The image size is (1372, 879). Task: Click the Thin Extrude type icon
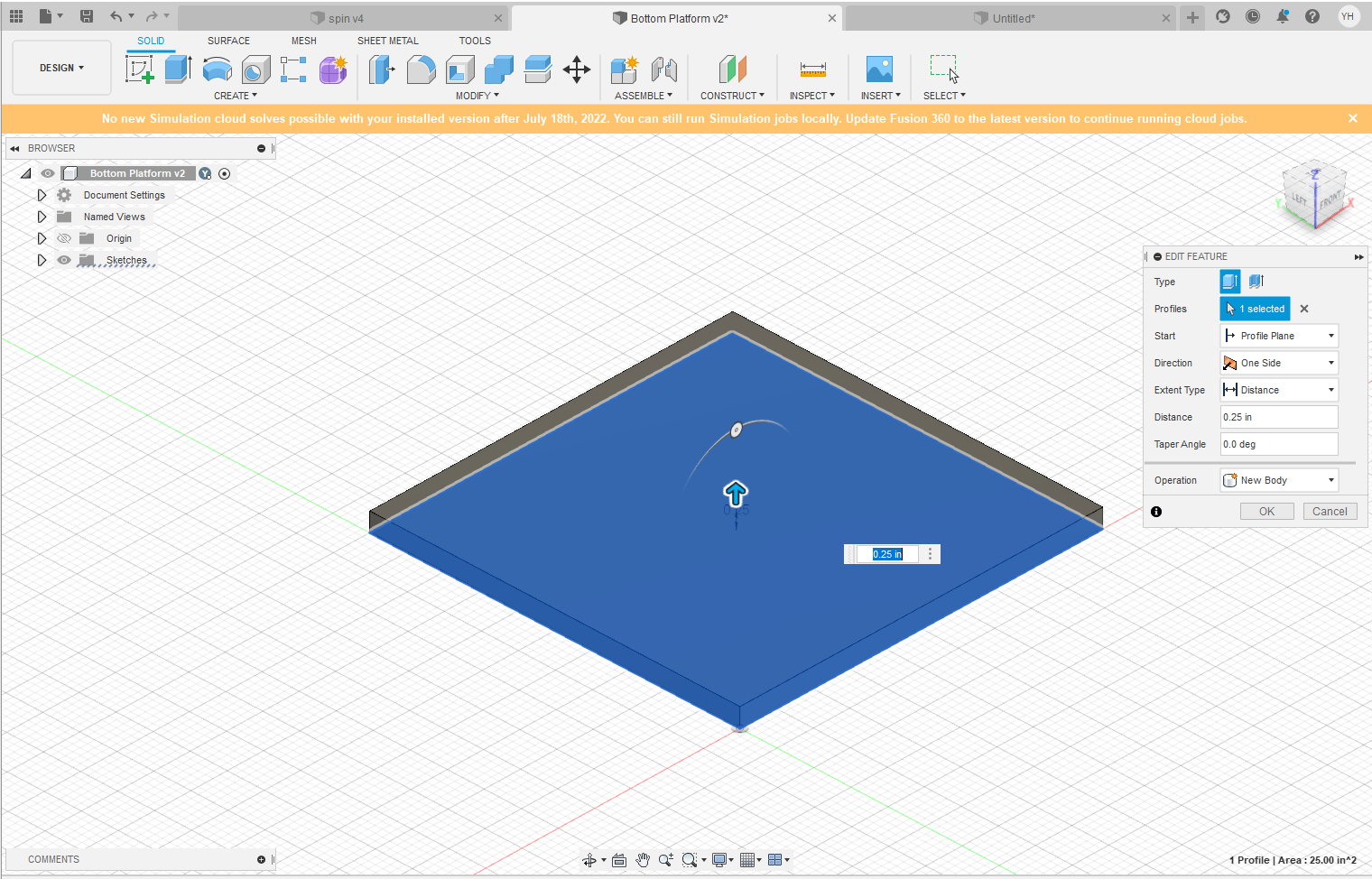pyautogui.click(x=1256, y=282)
